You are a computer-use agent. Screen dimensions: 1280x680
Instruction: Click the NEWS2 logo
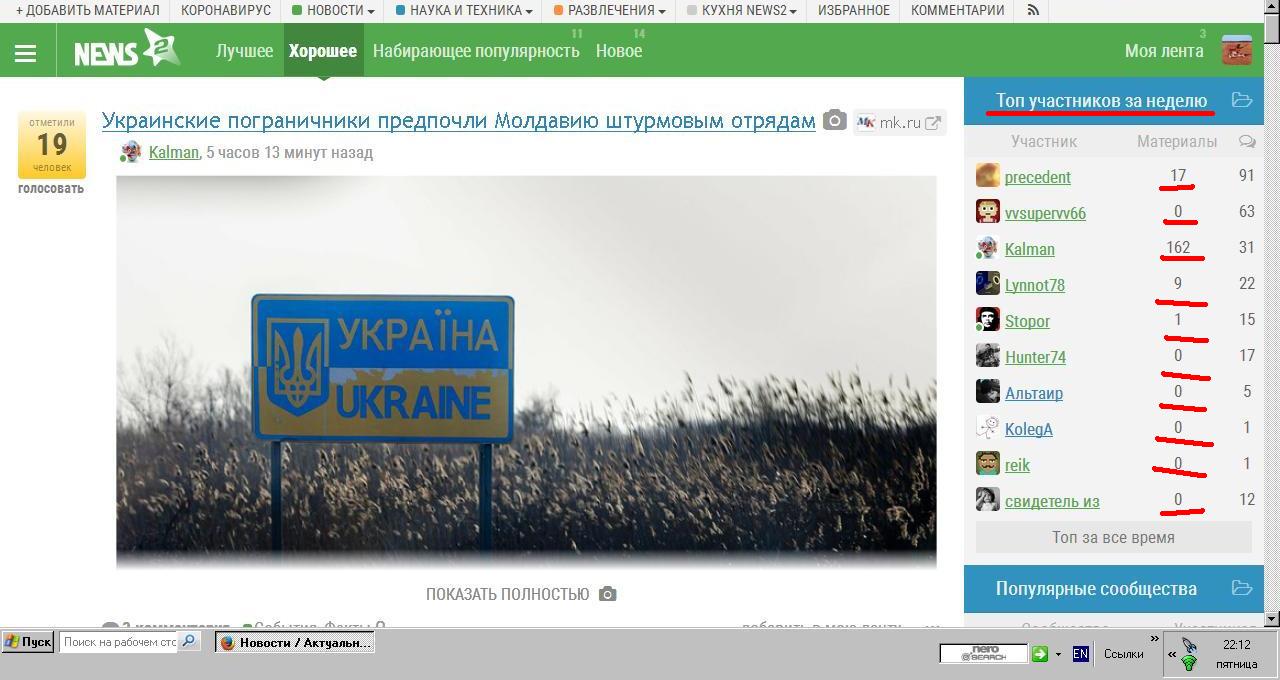127,49
